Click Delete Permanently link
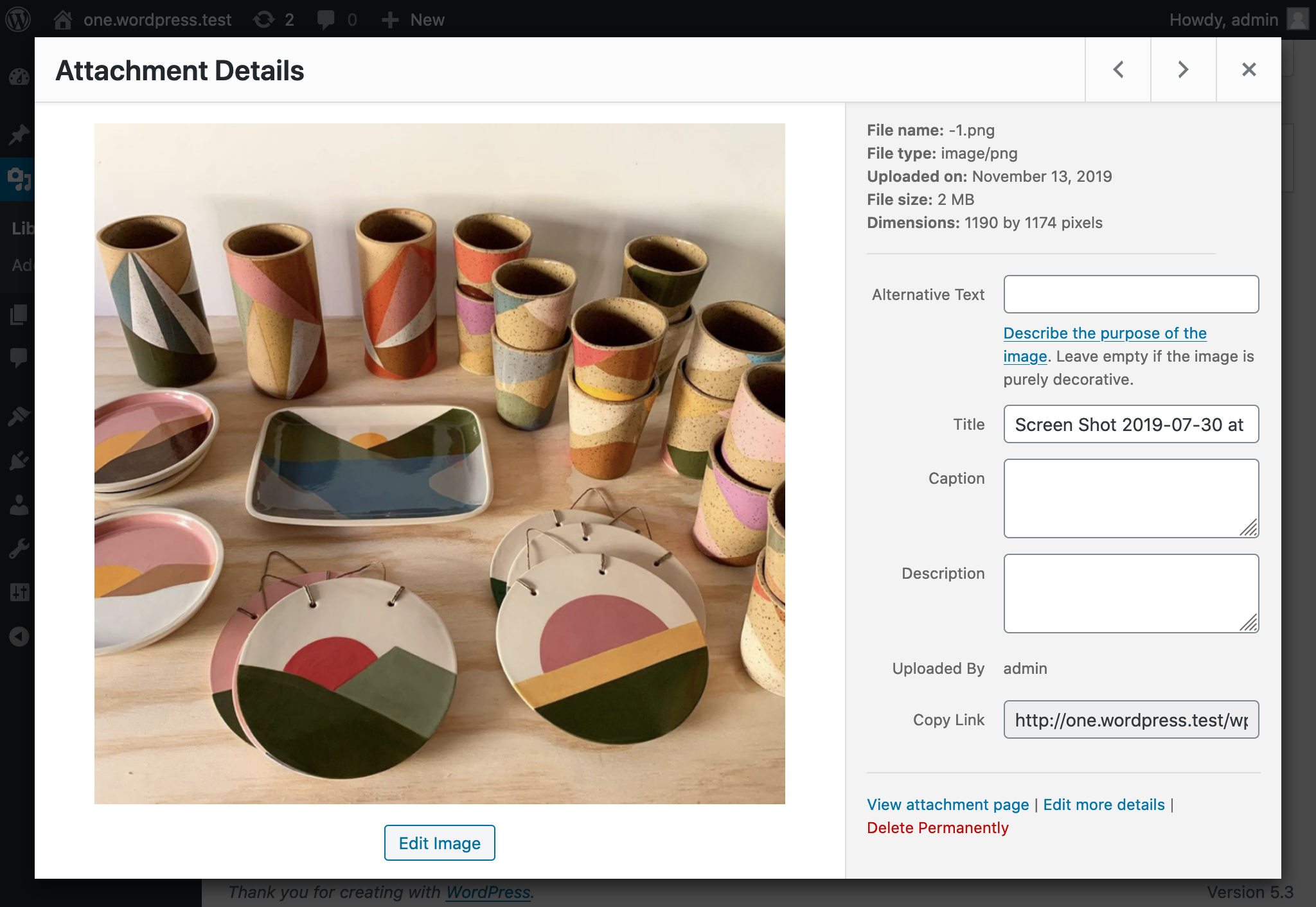Viewport: 1316px width, 907px height. (938, 827)
